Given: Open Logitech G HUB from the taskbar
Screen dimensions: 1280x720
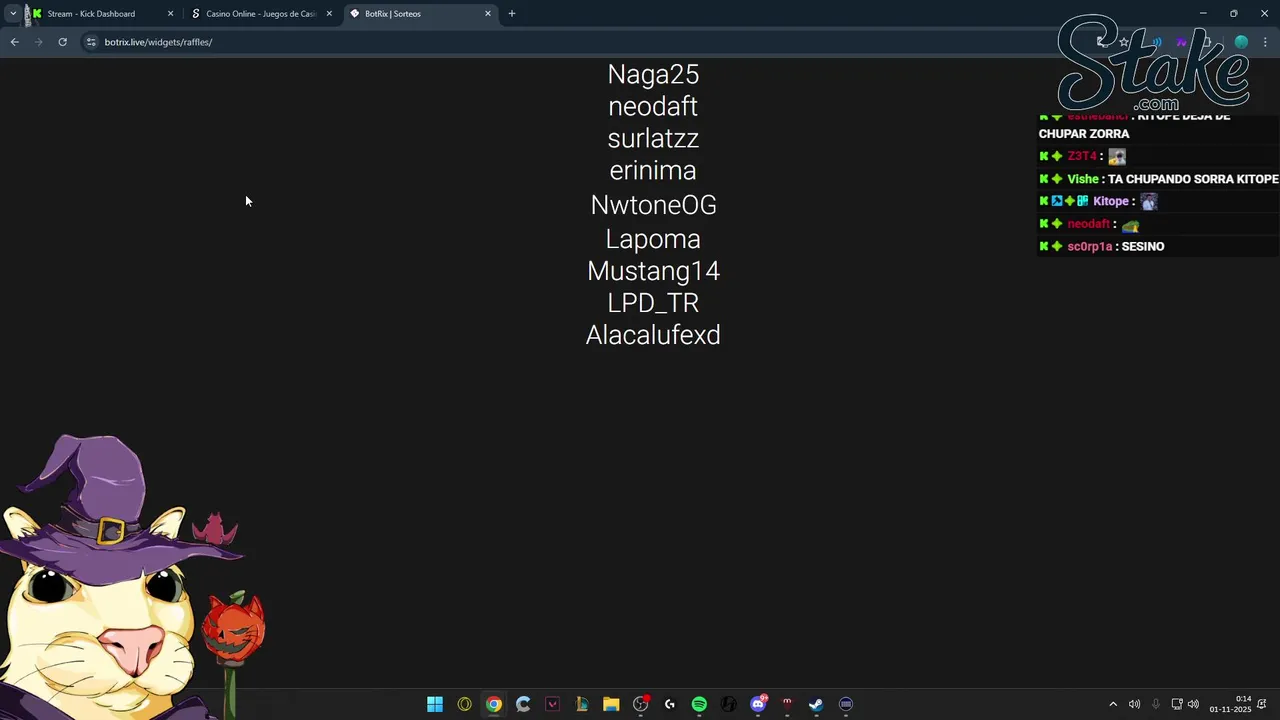Looking at the screenshot, I should click(670, 704).
